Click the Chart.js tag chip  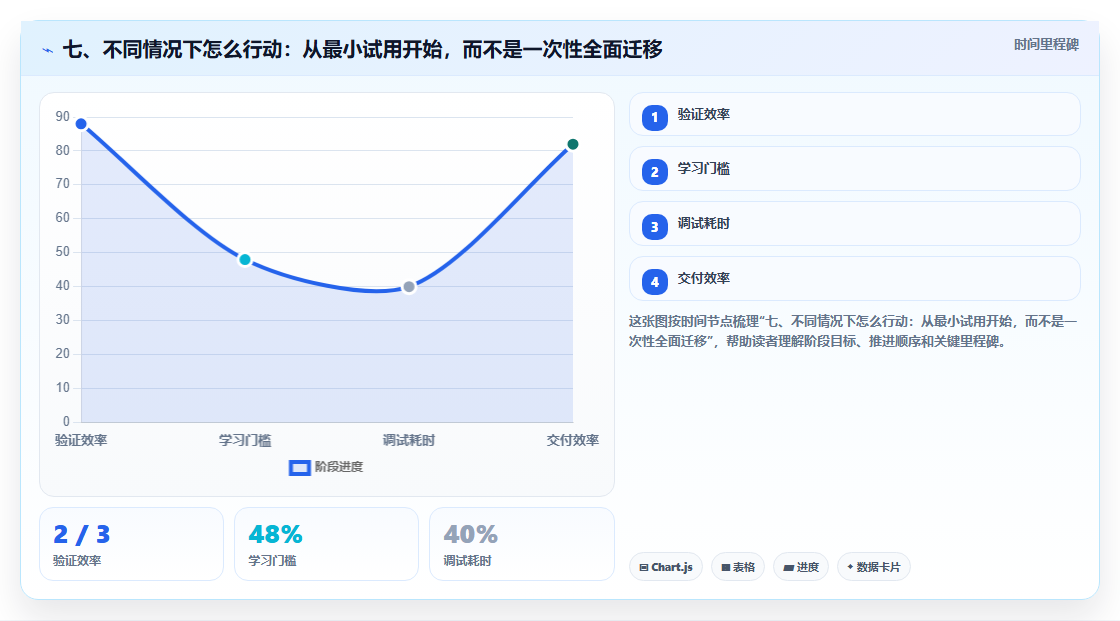666,567
